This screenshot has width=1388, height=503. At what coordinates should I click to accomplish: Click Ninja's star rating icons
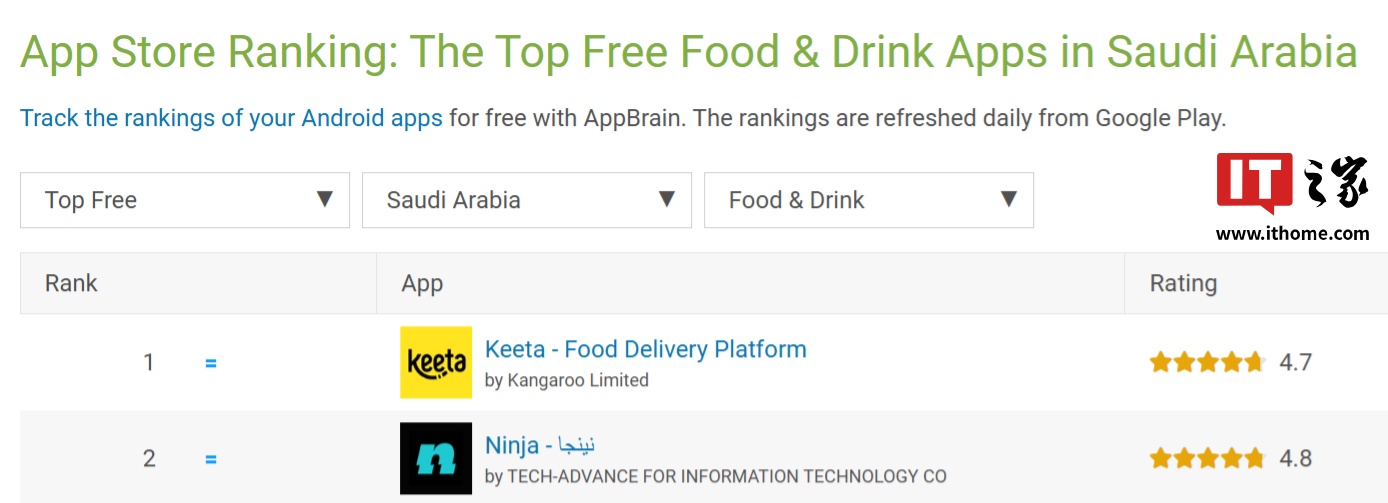1207,458
